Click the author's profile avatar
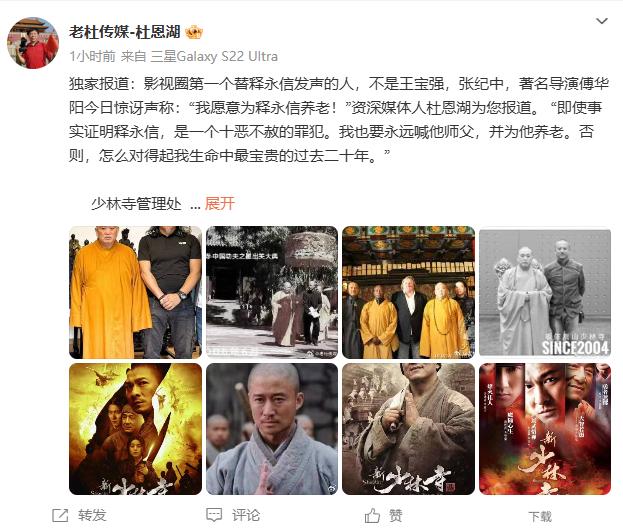This screenshot has height=531, width=623. [33, 43]
